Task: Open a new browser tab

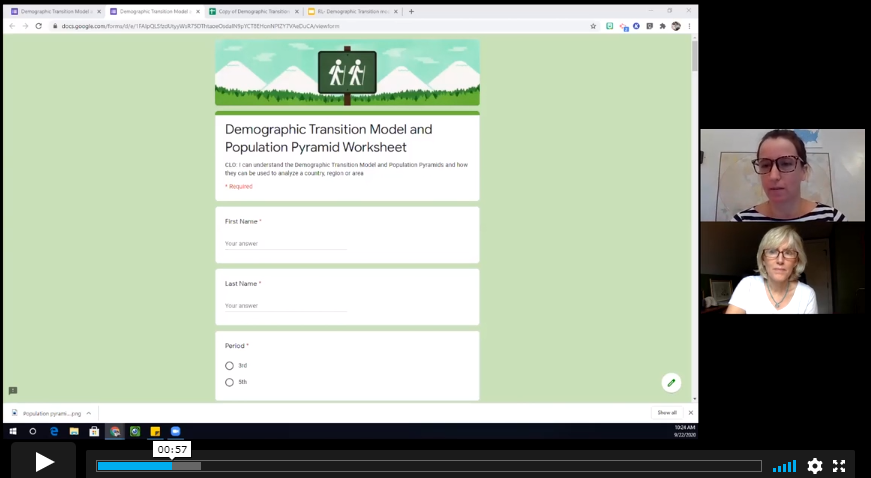Action: [x=411, y=11]
